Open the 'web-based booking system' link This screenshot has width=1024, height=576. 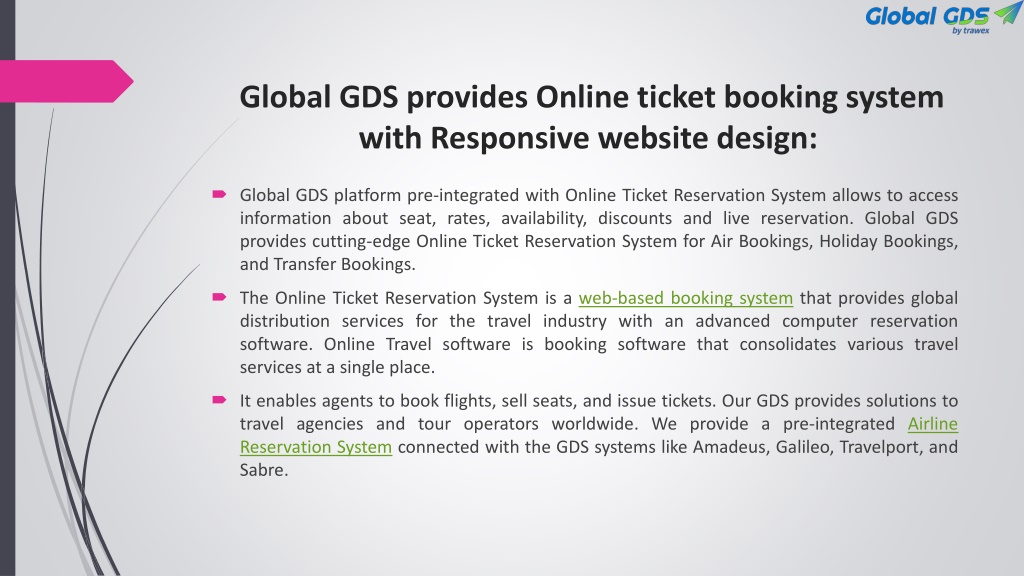(686, 298)
